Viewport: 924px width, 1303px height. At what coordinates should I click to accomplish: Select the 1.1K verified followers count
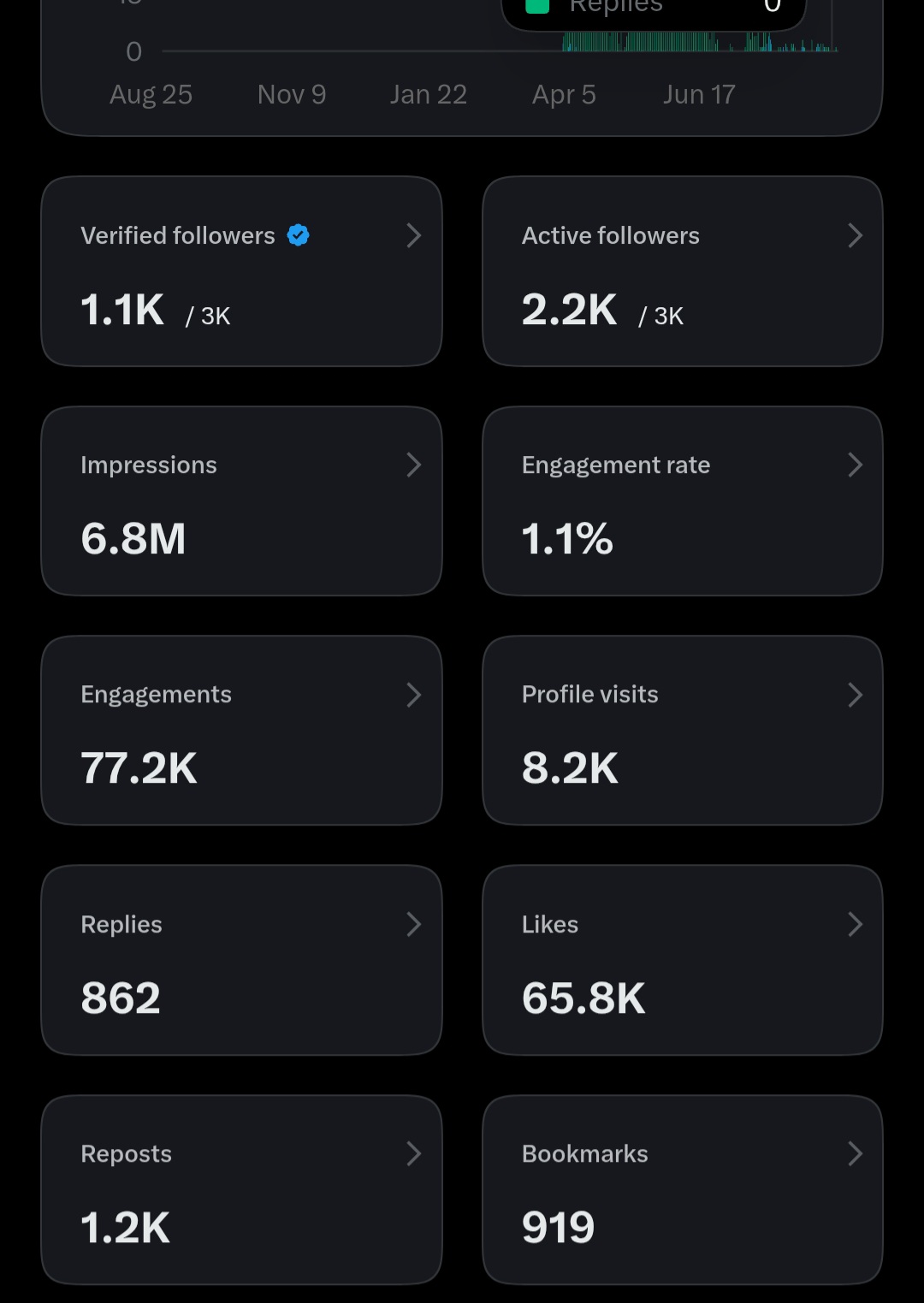click(122, 310)
